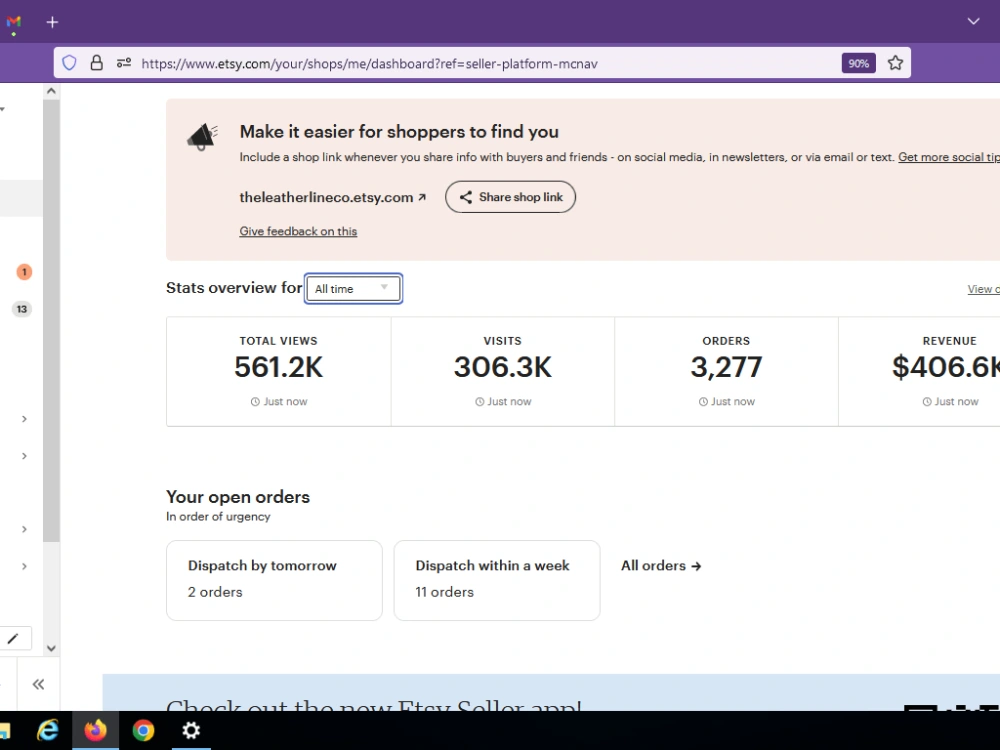The width and height of the screenshot is (1000, 750).
Task: Click Make it easier for shoppers heading
Action: 399,131
